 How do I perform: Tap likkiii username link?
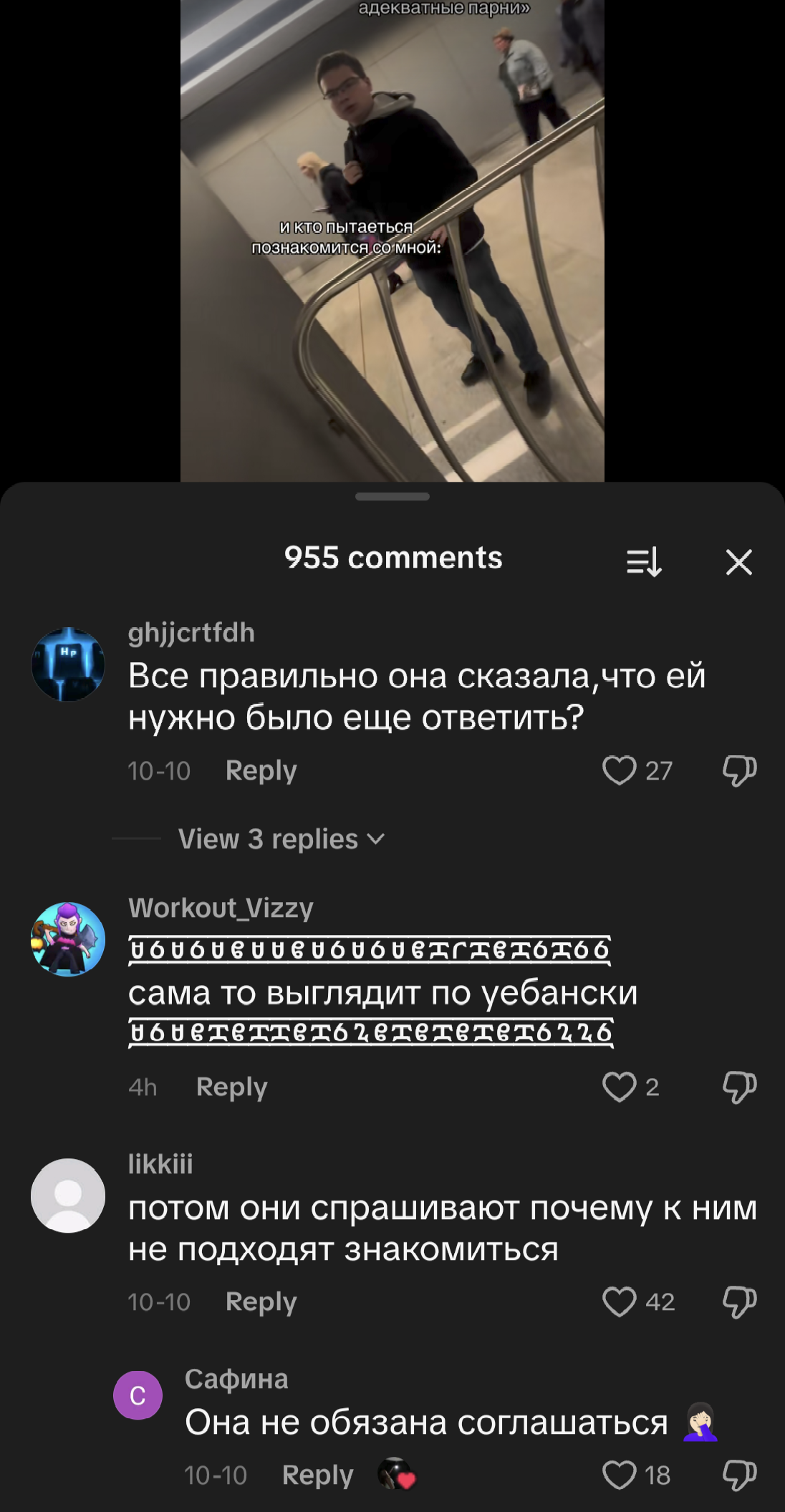160,1164
